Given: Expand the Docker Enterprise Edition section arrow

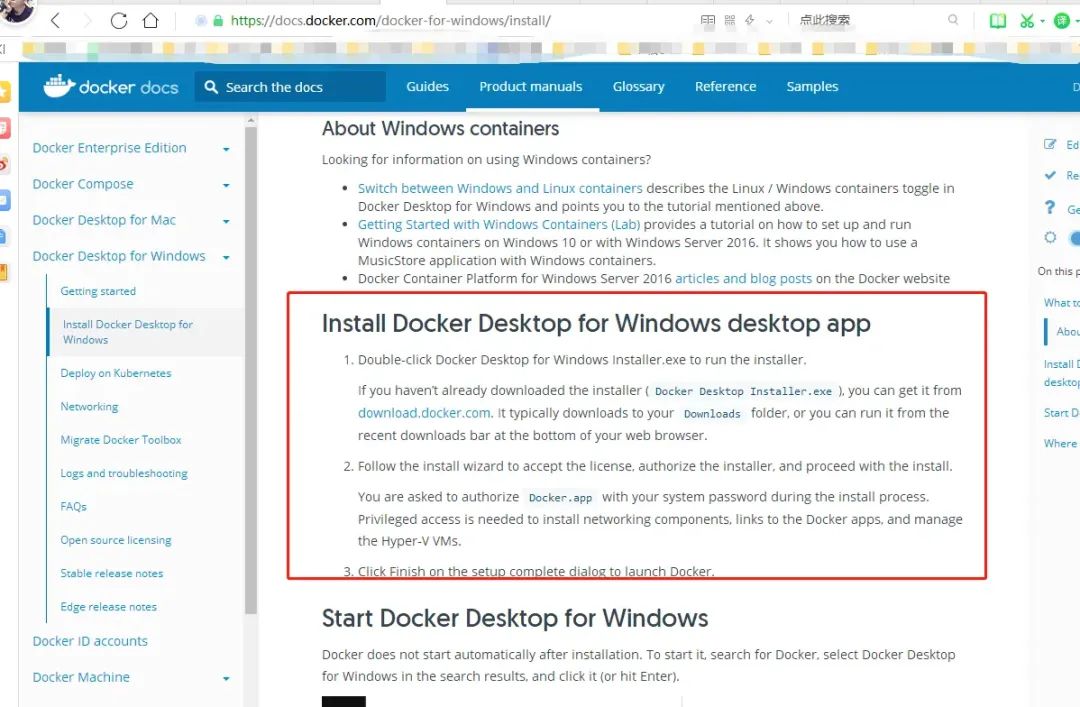Looking at the screenshot, I should tap(226, 149).
